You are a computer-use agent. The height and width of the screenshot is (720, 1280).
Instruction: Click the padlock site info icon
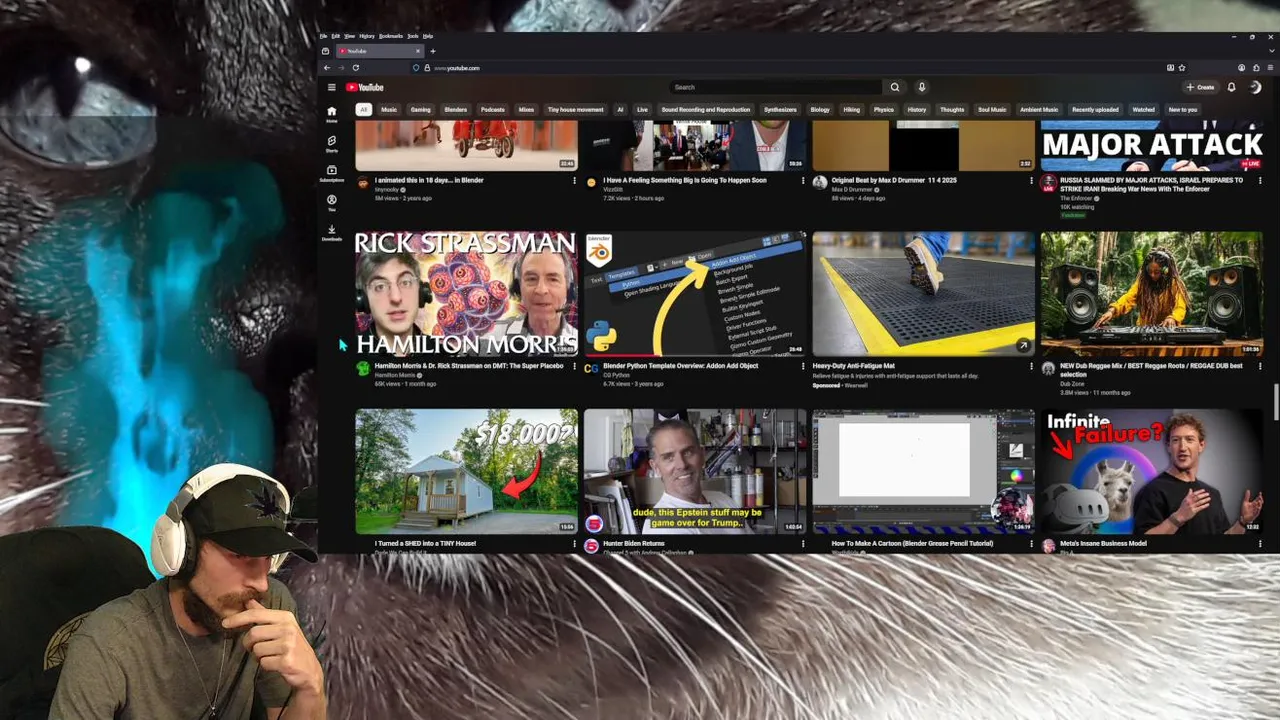428,68
